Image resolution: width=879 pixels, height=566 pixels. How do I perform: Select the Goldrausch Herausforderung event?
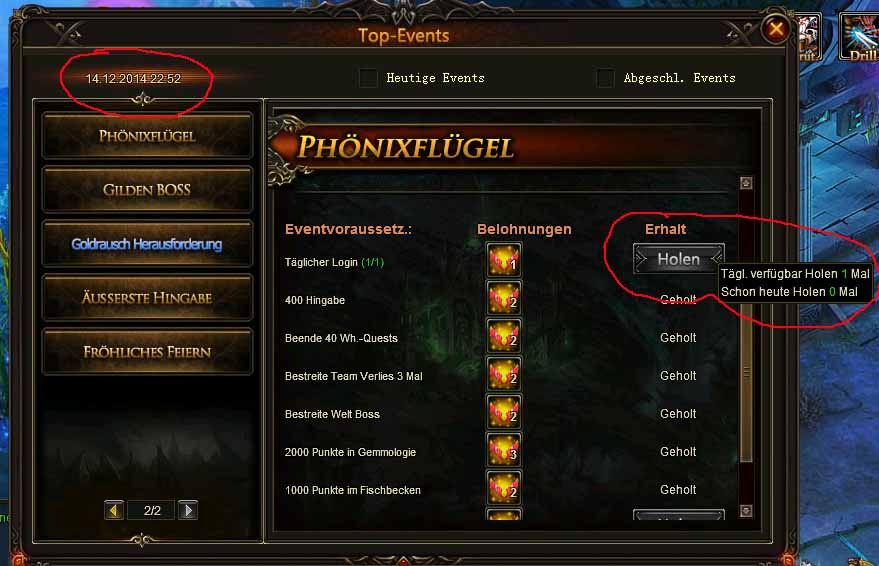(x=147, y=244)
